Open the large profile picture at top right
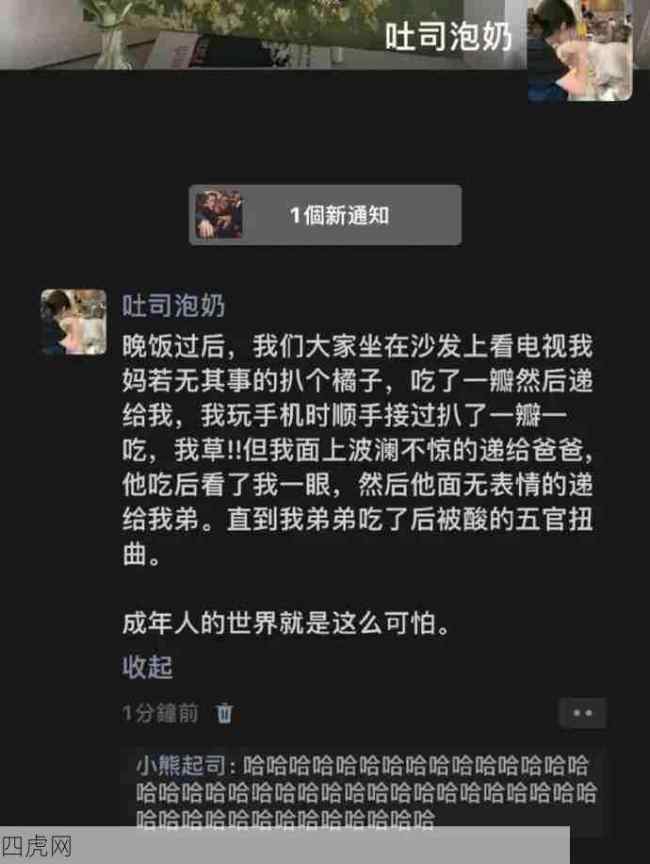 pos(580,50)
